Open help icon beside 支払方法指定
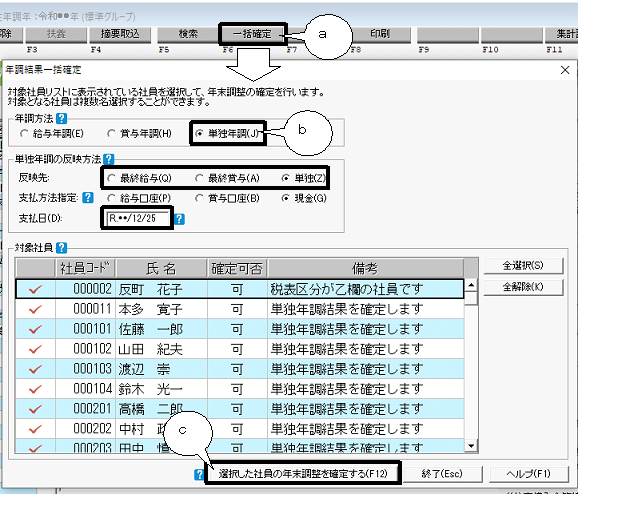 88,197
